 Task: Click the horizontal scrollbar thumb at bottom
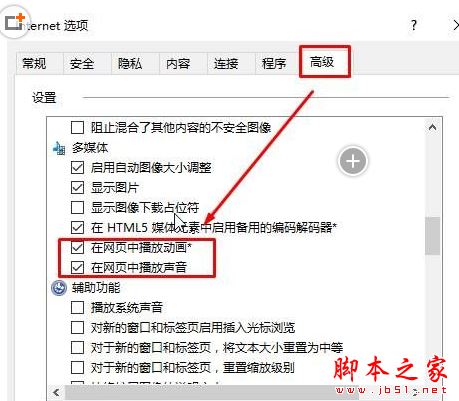212,393
